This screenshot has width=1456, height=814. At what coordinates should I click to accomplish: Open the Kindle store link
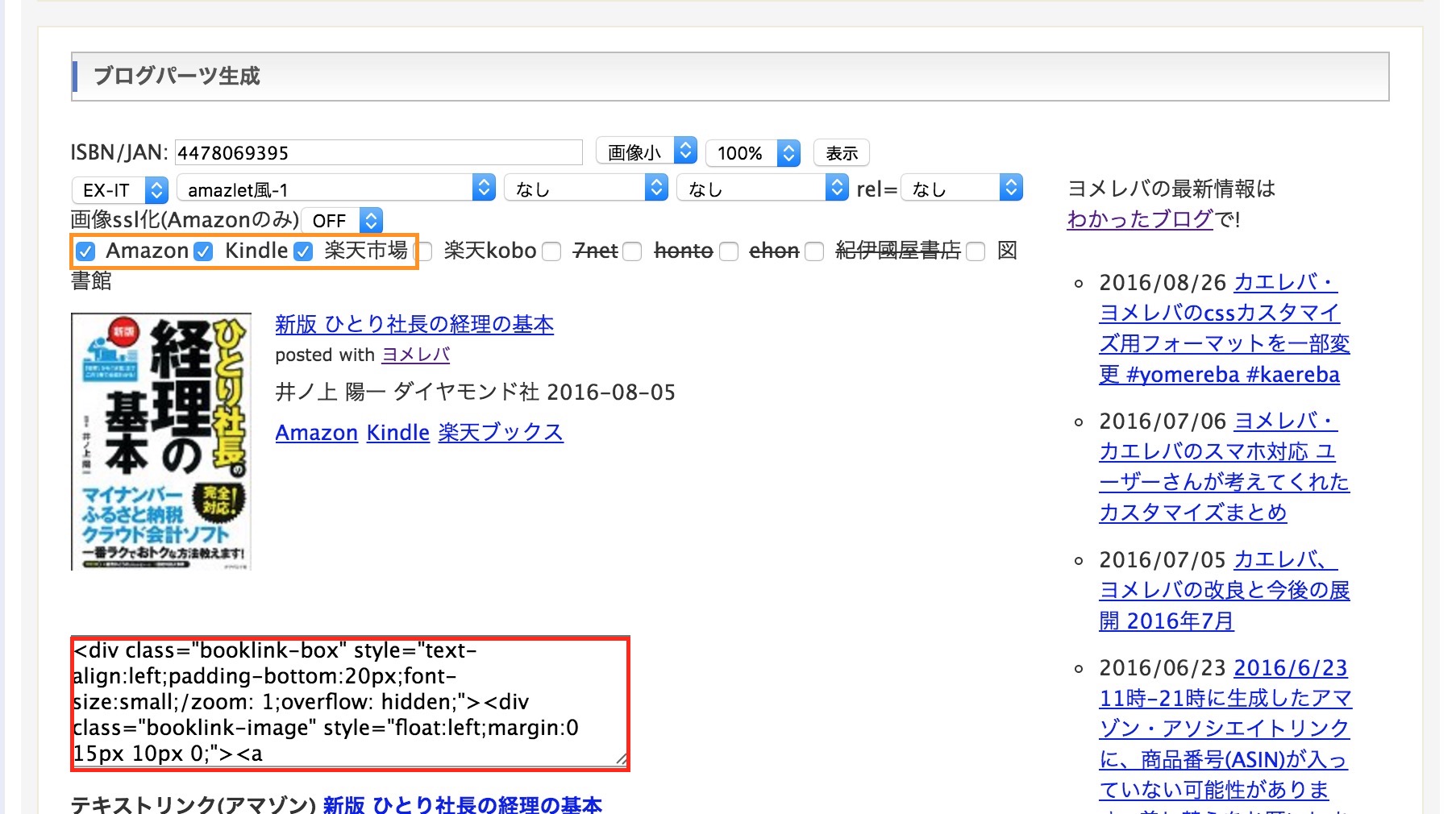pos(398,433)
